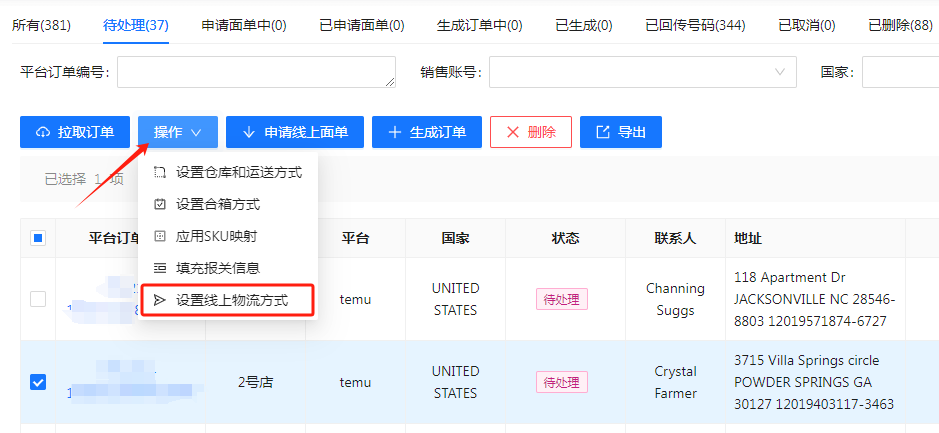Click the paper-plane icon beside 设置线上物流方式
Screen dimensions: 939x433
[x=160, y=300]
